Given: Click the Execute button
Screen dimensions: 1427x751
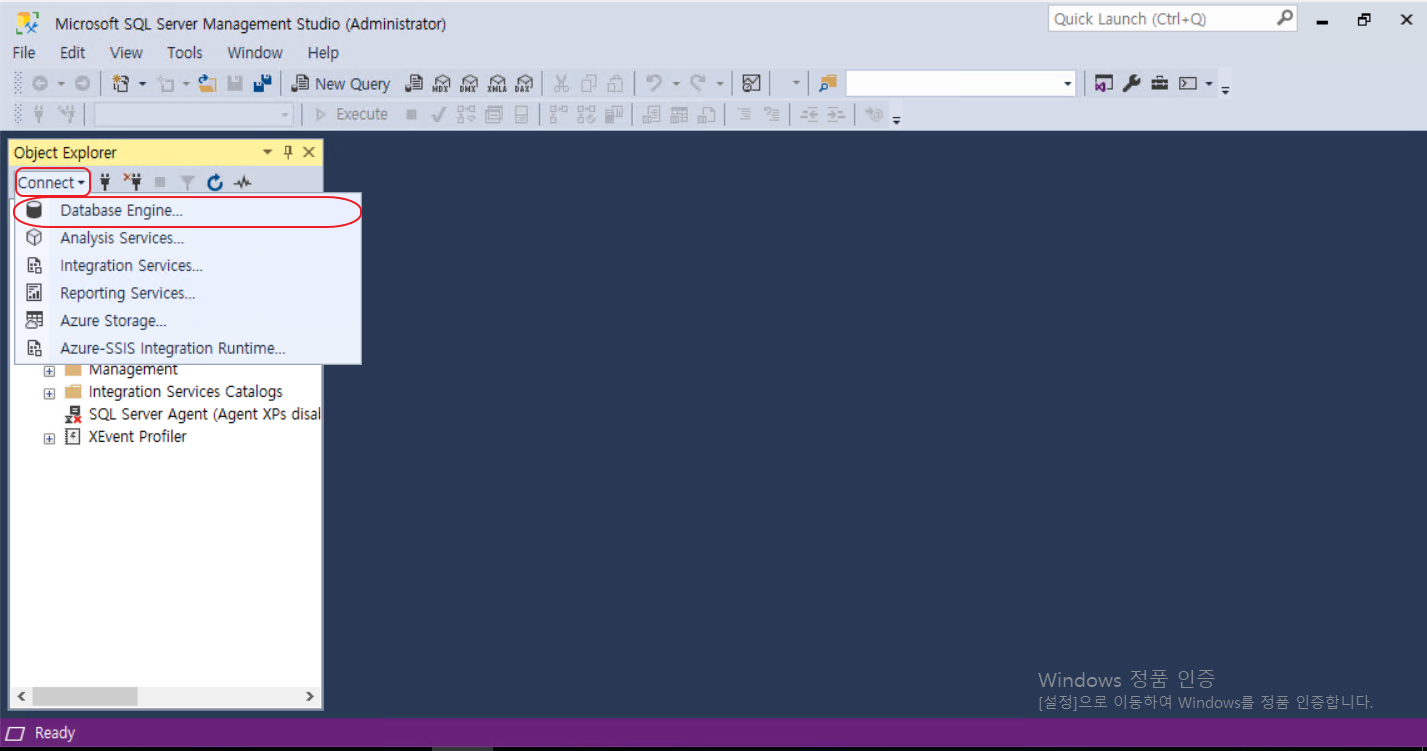Looking at the screenshot, I should point(351,114).
